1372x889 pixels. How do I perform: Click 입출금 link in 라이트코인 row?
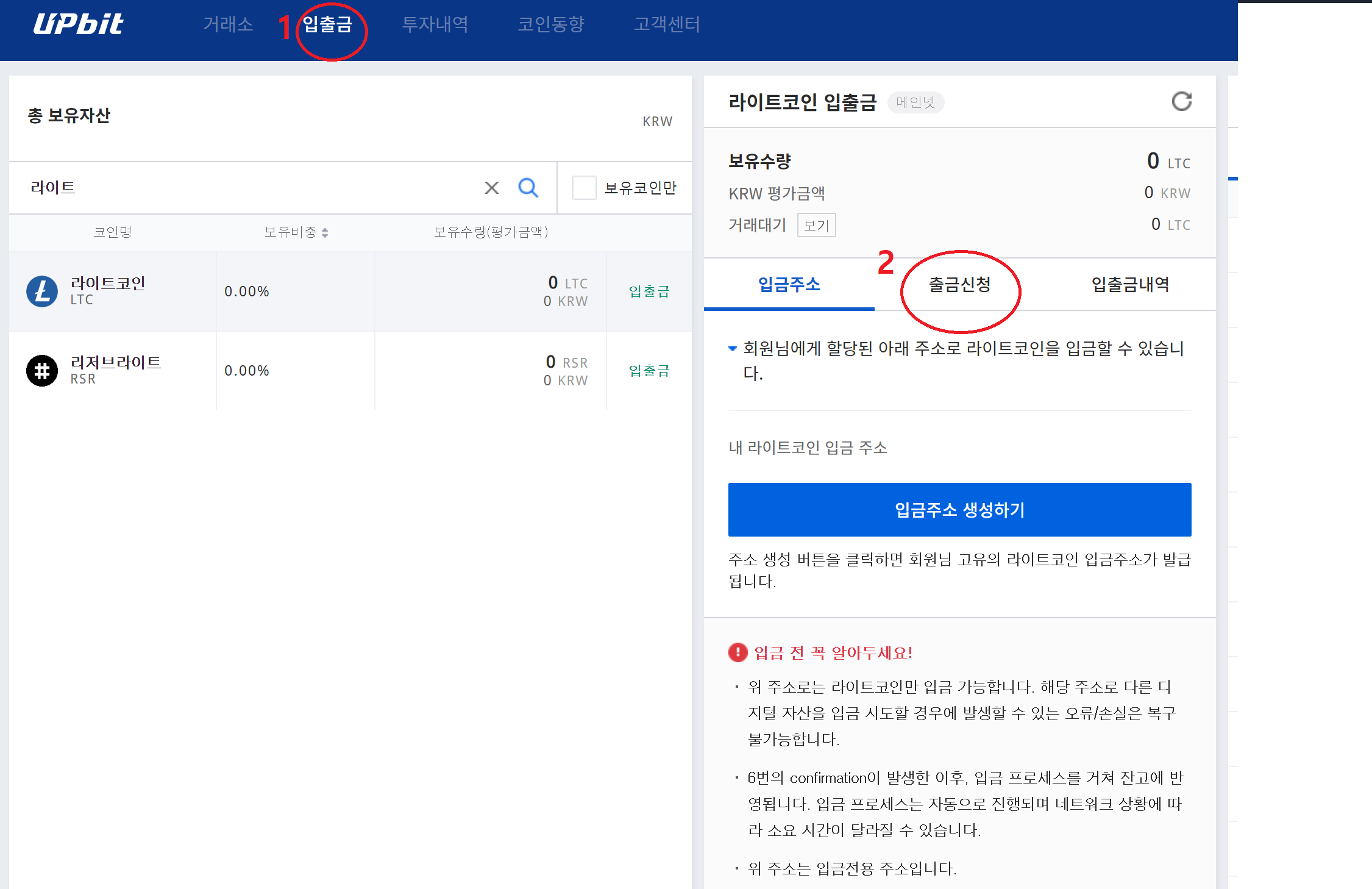pos(649,291)
